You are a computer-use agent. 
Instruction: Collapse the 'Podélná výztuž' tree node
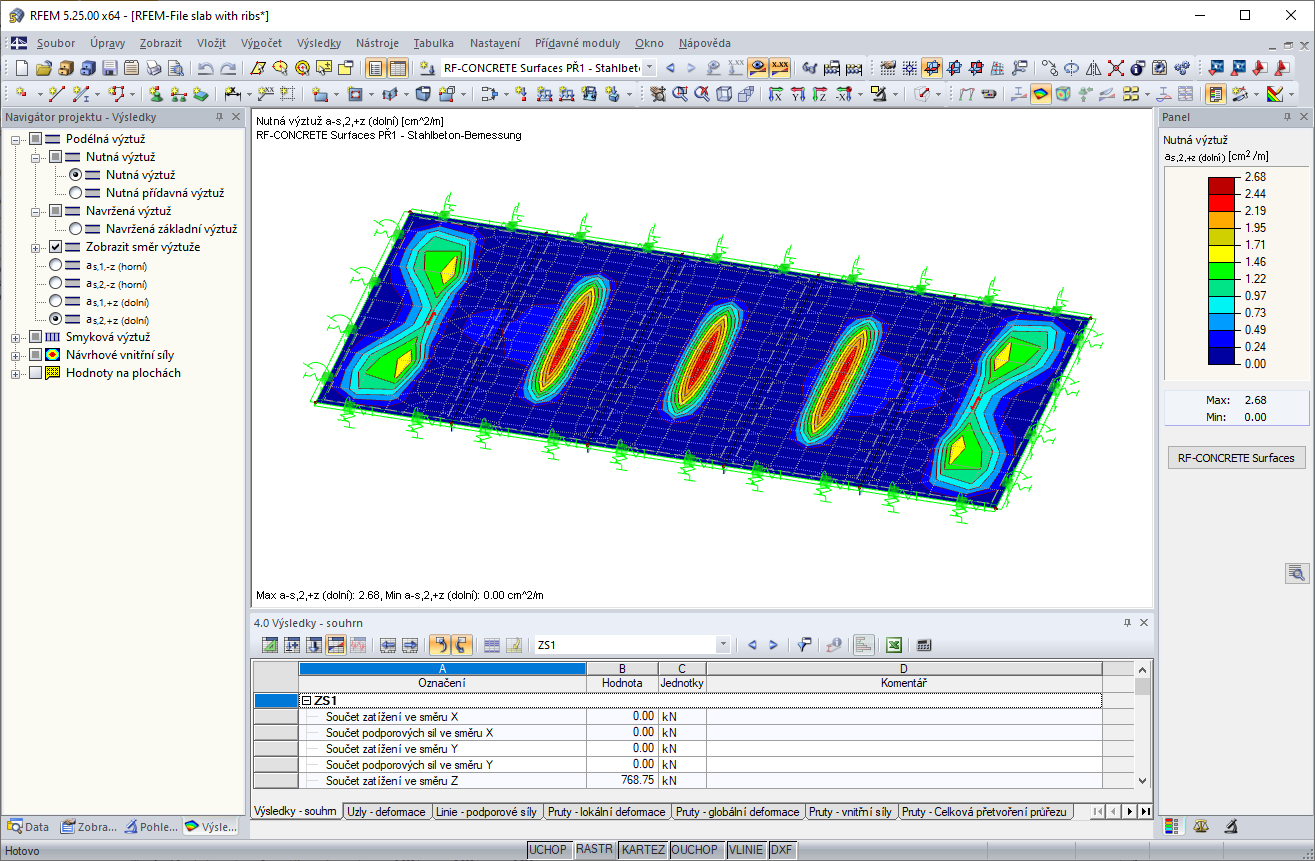pyautogui.click(x=16, y=139)
